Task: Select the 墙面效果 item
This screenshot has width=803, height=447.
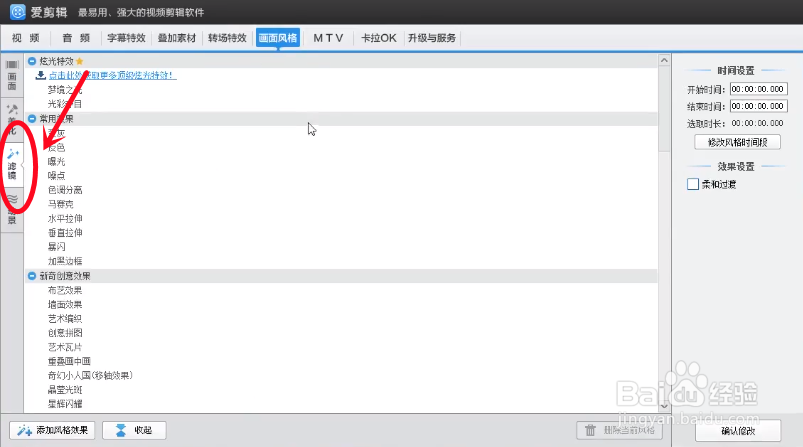Action: click(x=65, y=305)
